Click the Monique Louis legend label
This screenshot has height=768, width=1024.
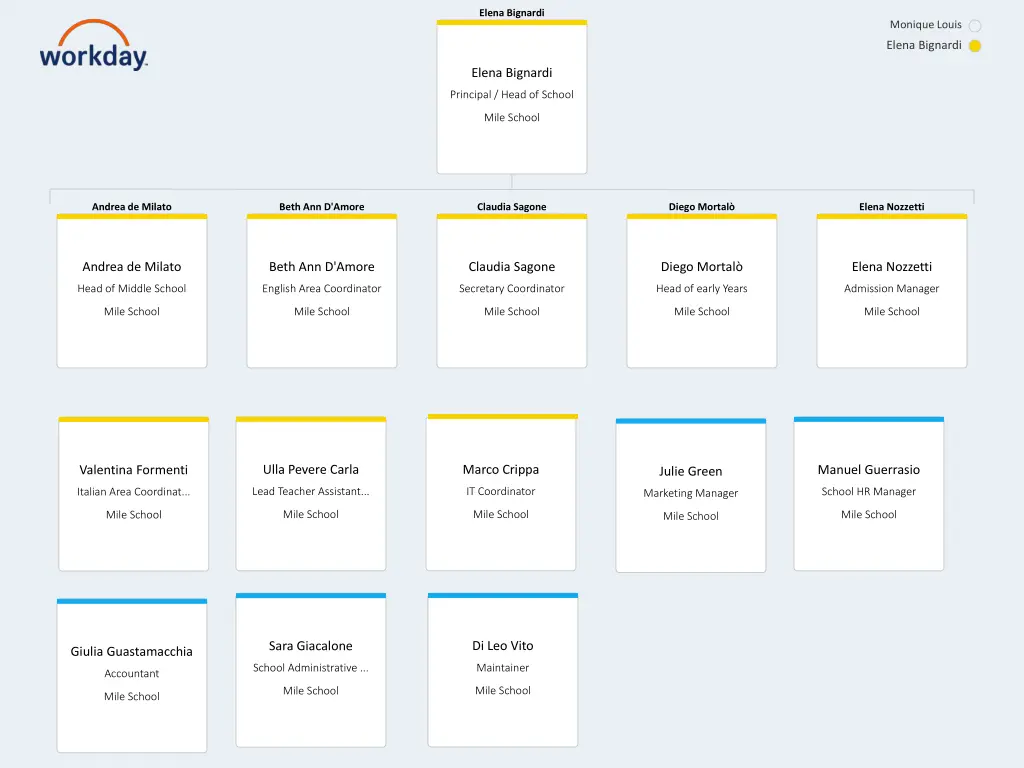[925, 25]
